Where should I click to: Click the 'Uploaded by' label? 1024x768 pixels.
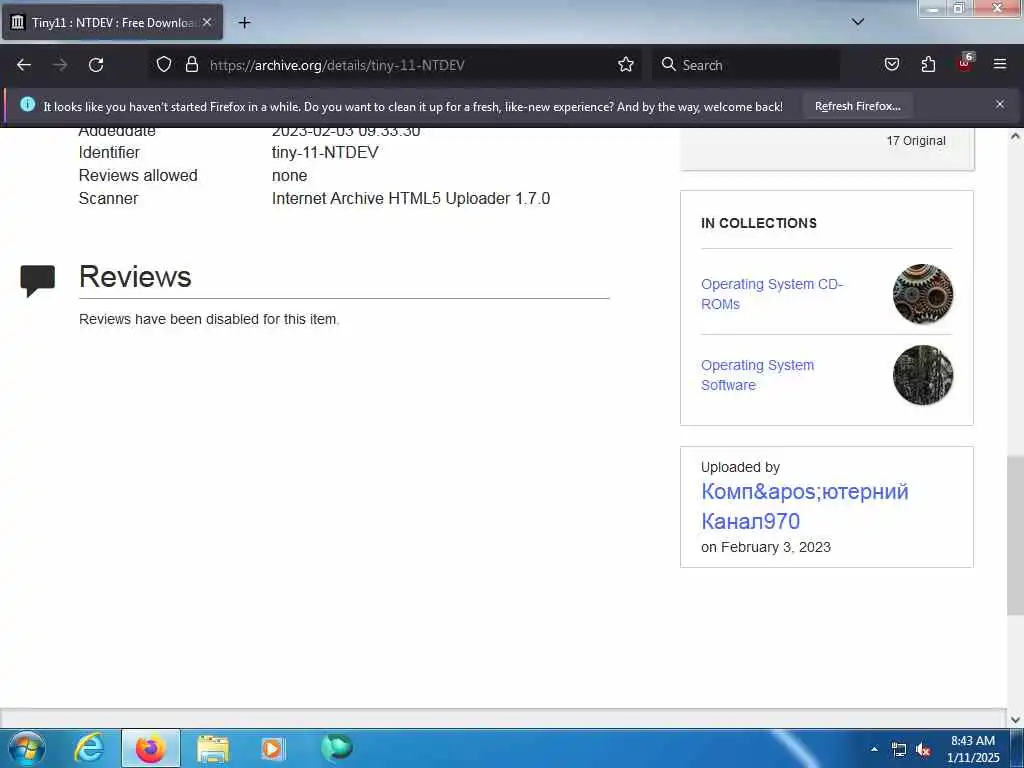tap(741, 467)
